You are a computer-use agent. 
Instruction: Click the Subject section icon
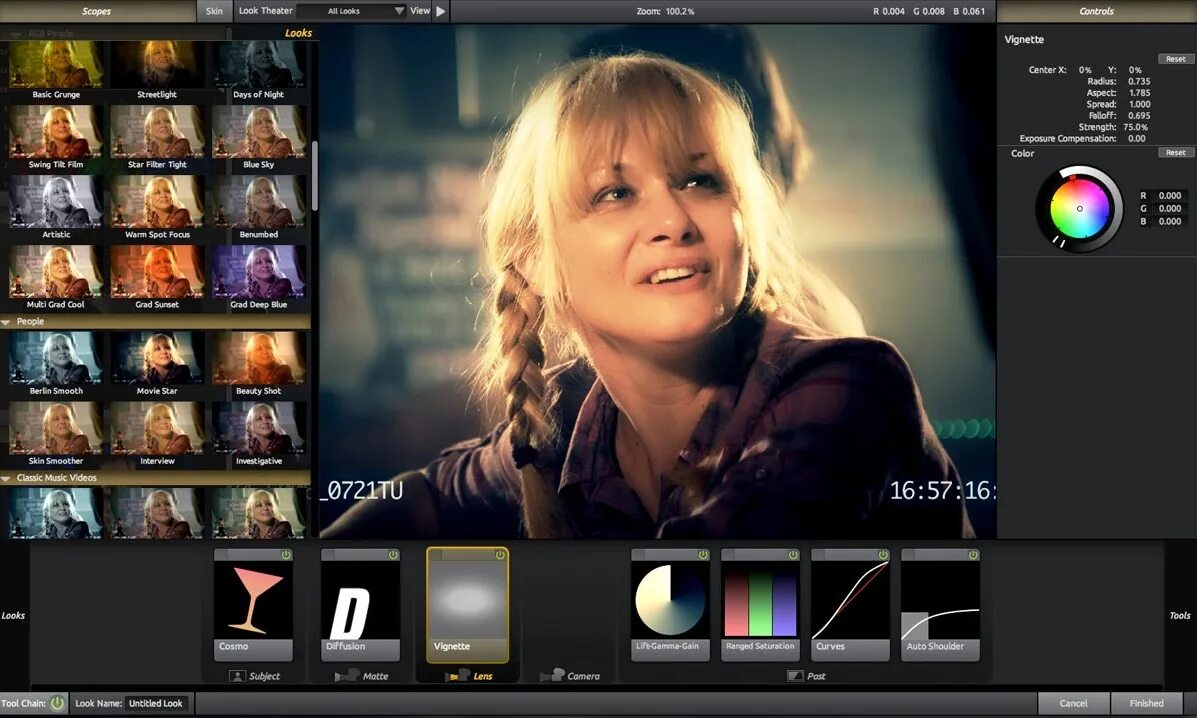[x=237, y=676]
